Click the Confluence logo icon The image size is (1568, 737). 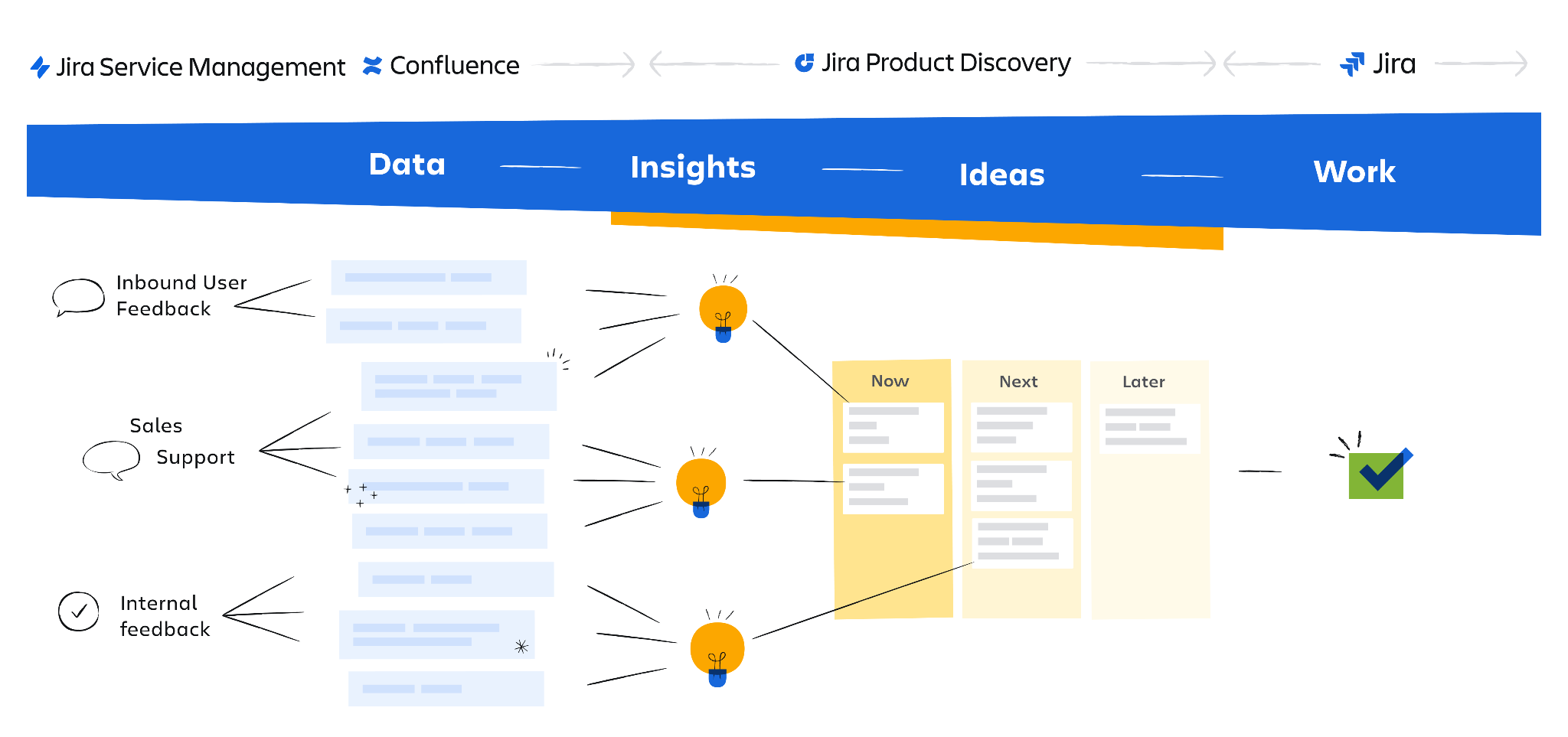click(372, 66)
